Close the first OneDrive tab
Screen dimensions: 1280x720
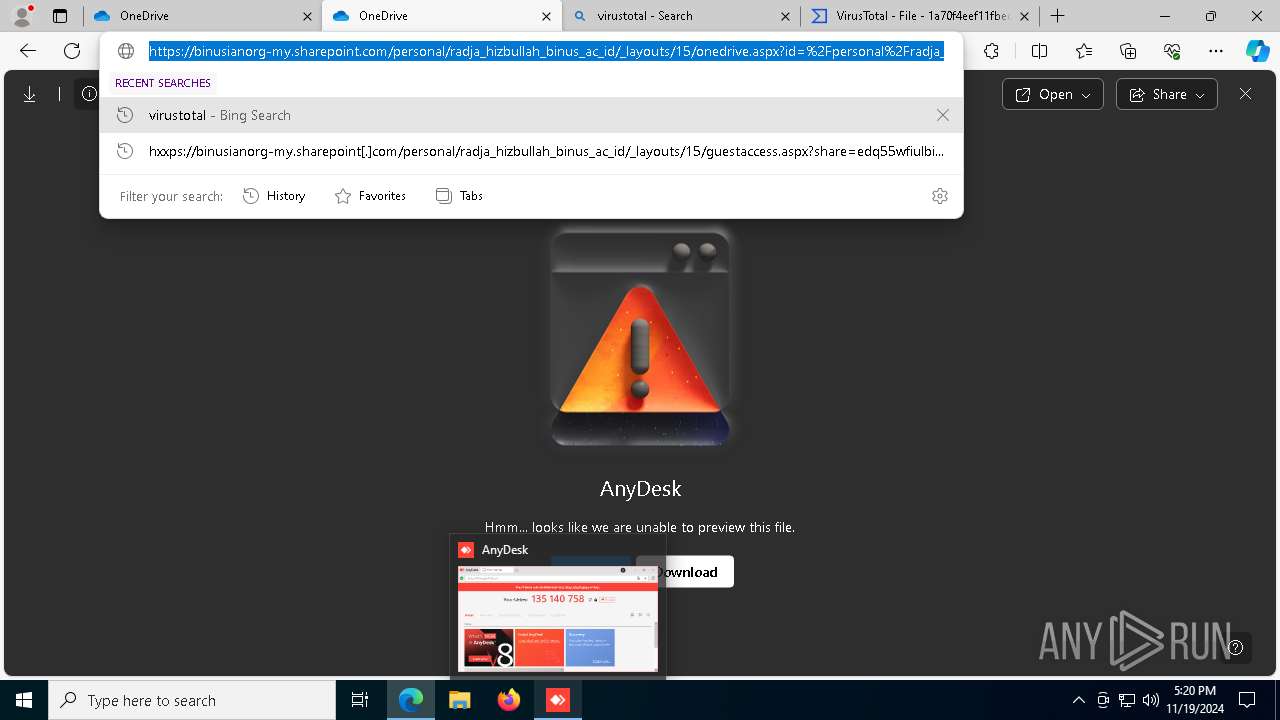(306, 16)
